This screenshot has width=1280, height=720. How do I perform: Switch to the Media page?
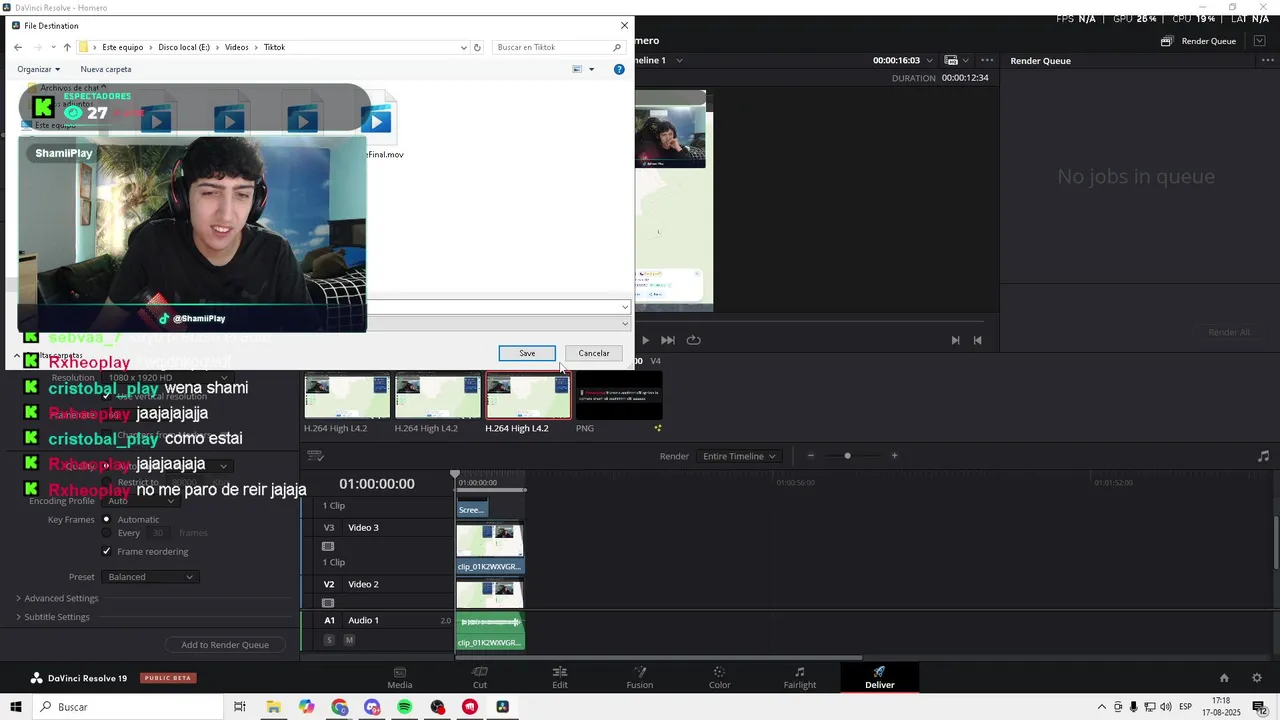400,677
